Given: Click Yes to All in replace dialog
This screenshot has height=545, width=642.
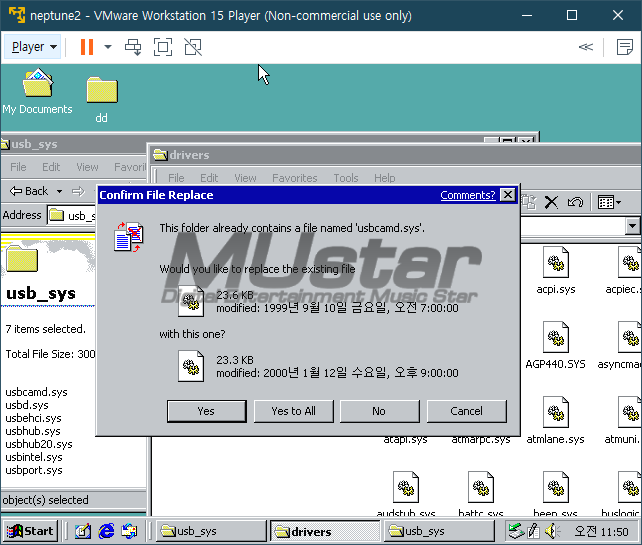Looking at the screenshot, I should (x=294, y=411).
